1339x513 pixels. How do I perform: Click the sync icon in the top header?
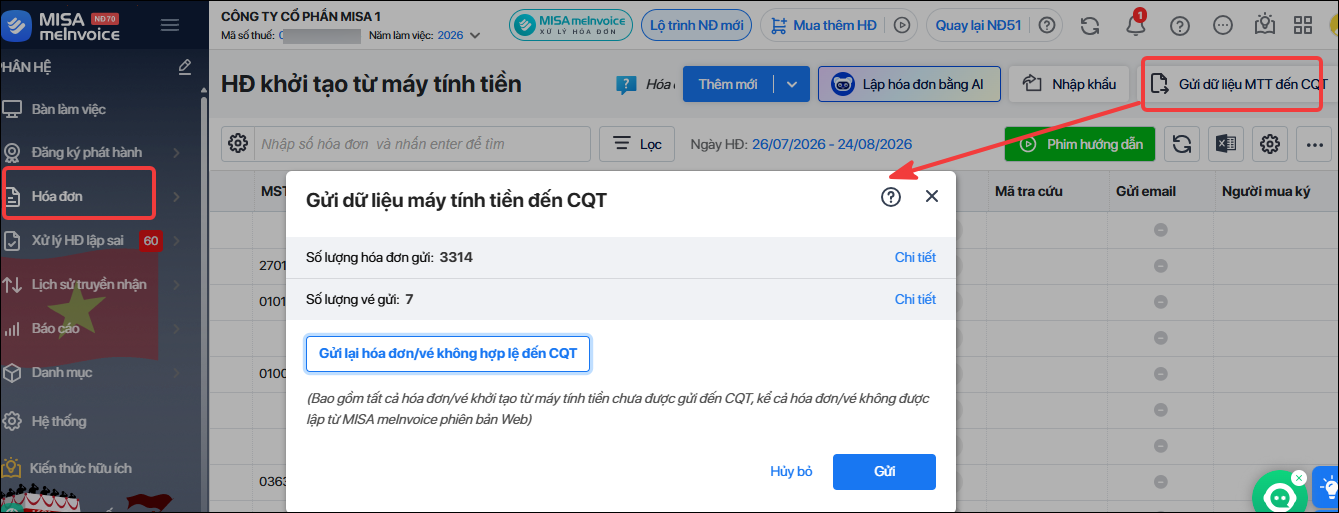1090,24
